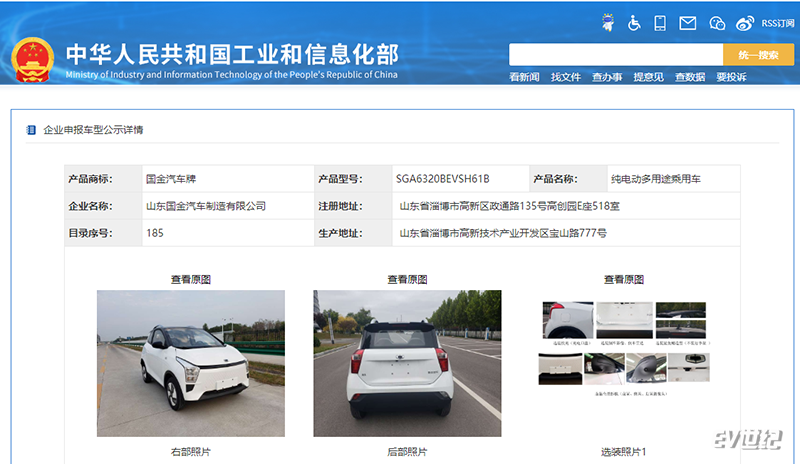Viewport: 800px width, 464px height.
Task: Click the 企业申报车型公示详情 heading
Action: click(x=93, y=130)
